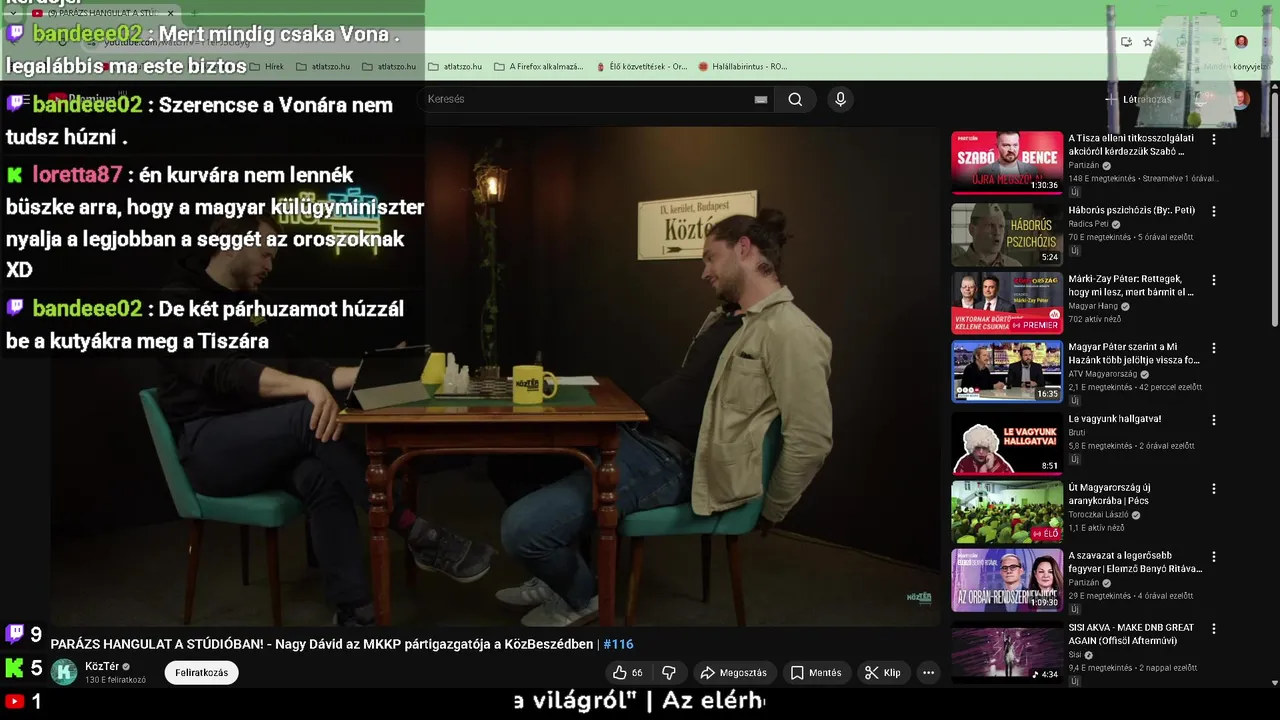The width and height of the screenshot is (1280, 720).
Task: Like the video with thumbs-up button
Action: point(628,673)
